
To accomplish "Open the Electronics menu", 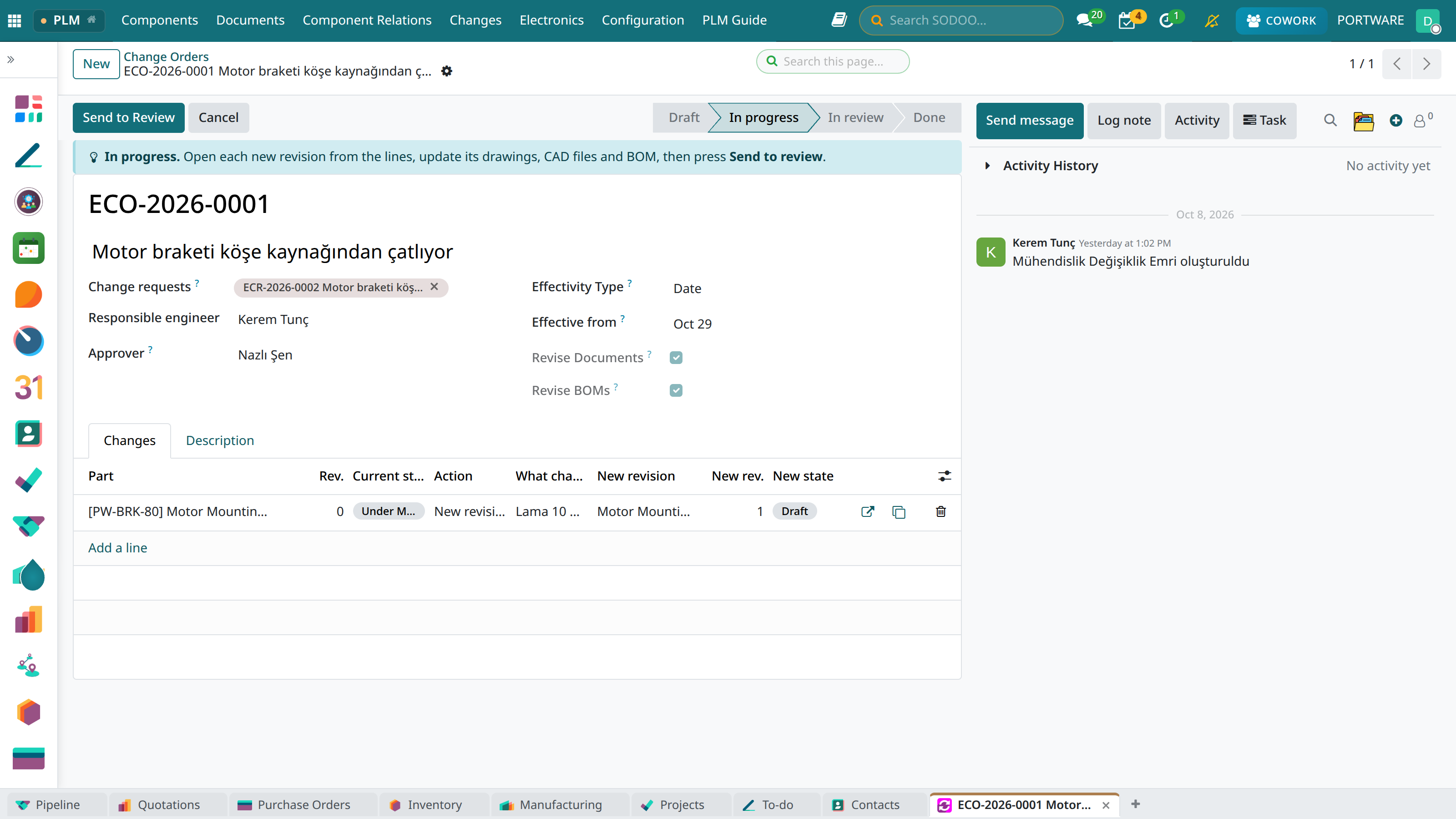I will tap(551, 20).
